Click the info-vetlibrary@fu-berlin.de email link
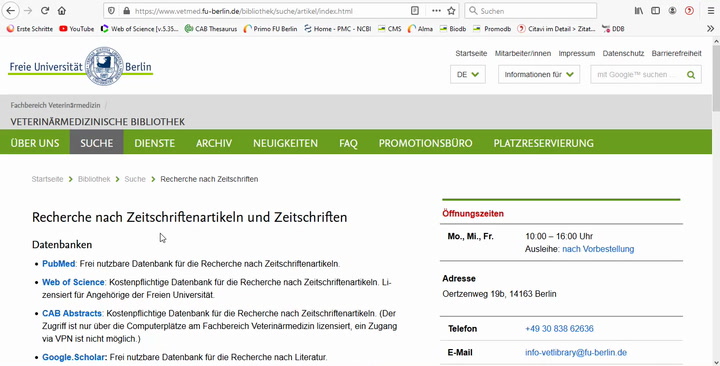 tap(576, 352)
